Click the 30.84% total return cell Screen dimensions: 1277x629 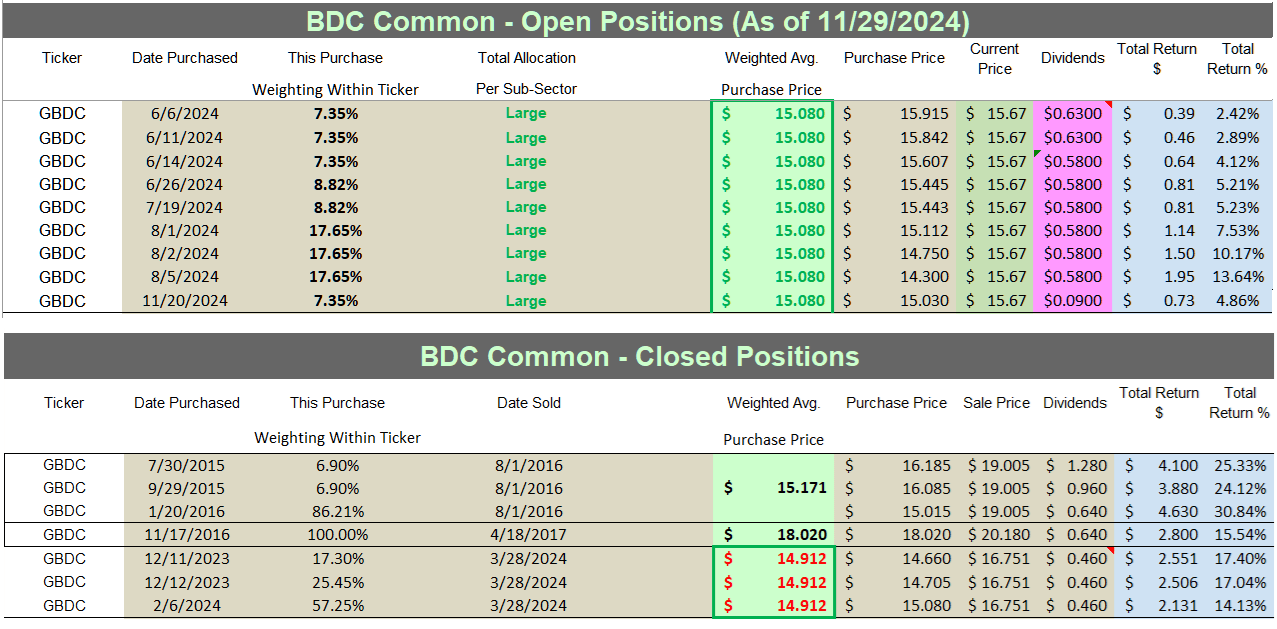pos(1240,511)
